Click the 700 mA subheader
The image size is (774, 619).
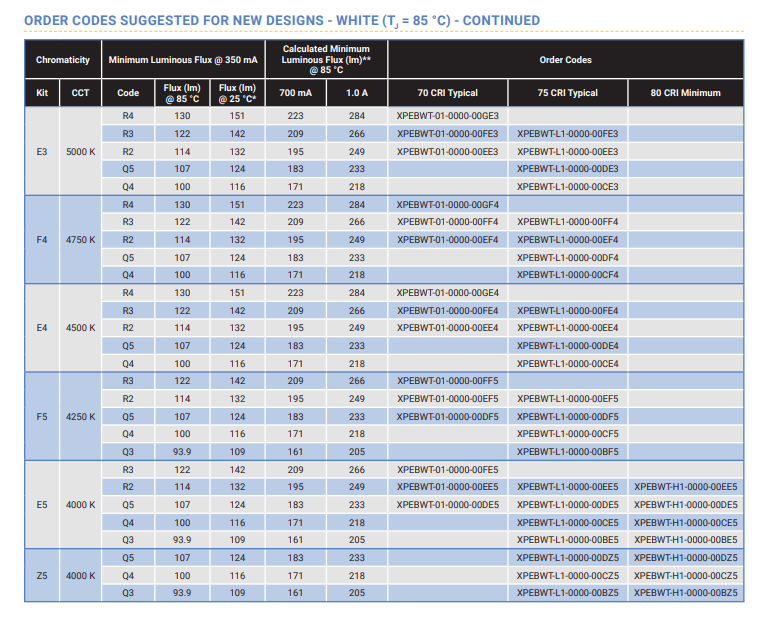[296, 93]
